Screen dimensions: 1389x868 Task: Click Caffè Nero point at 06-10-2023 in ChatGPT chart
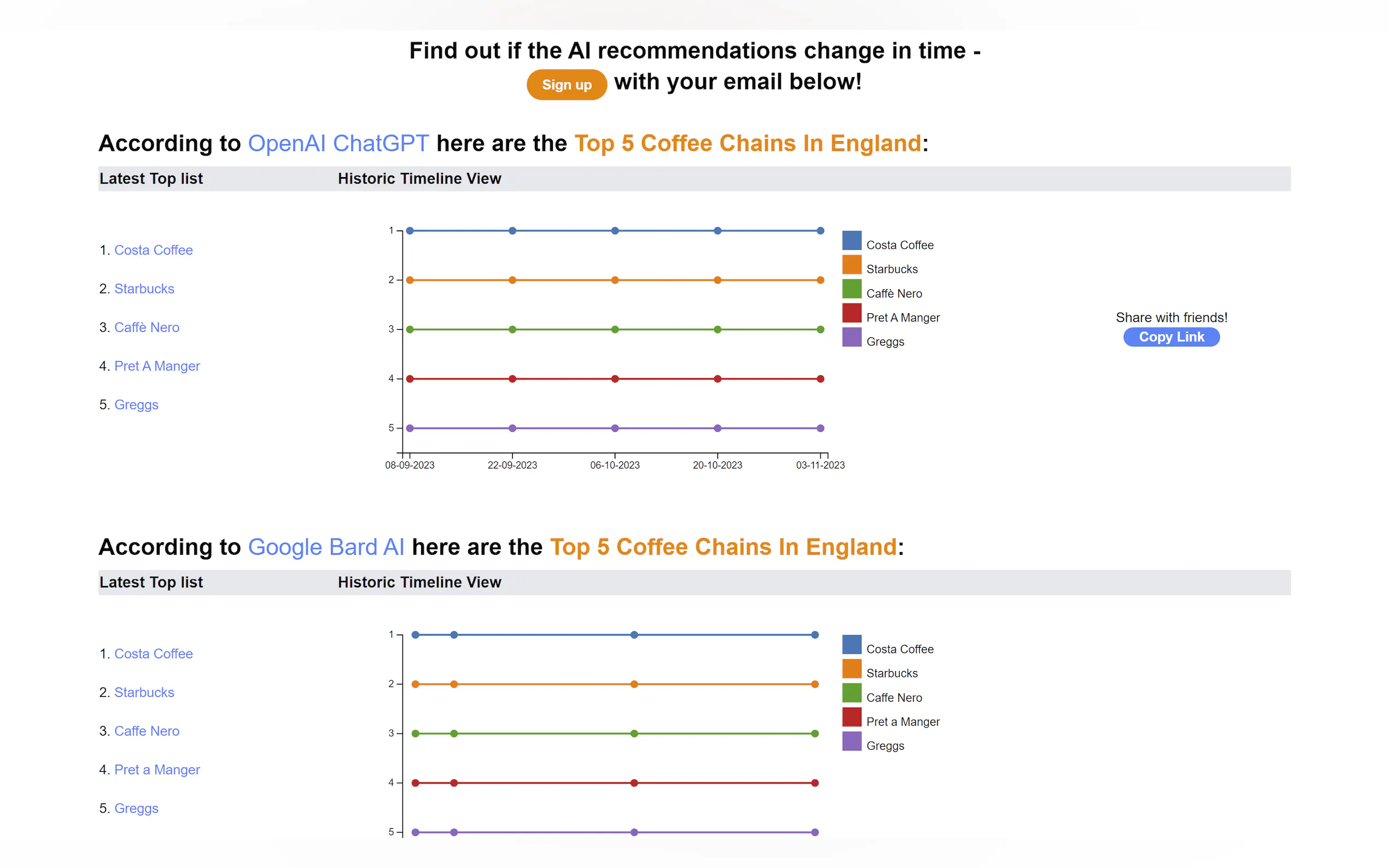tap(615, 330)
